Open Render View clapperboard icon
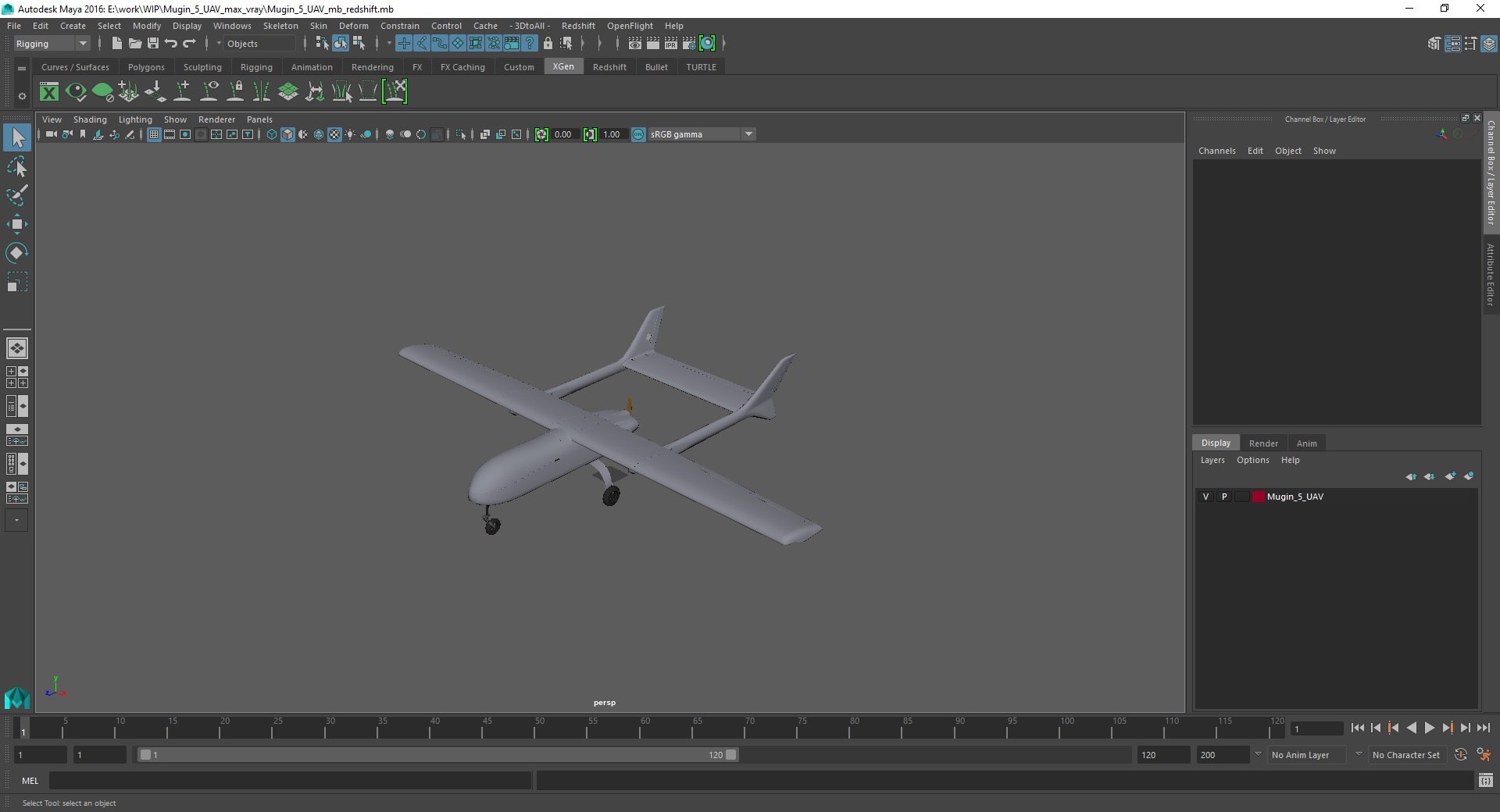The image size is (1500, 812). [635, 44]
